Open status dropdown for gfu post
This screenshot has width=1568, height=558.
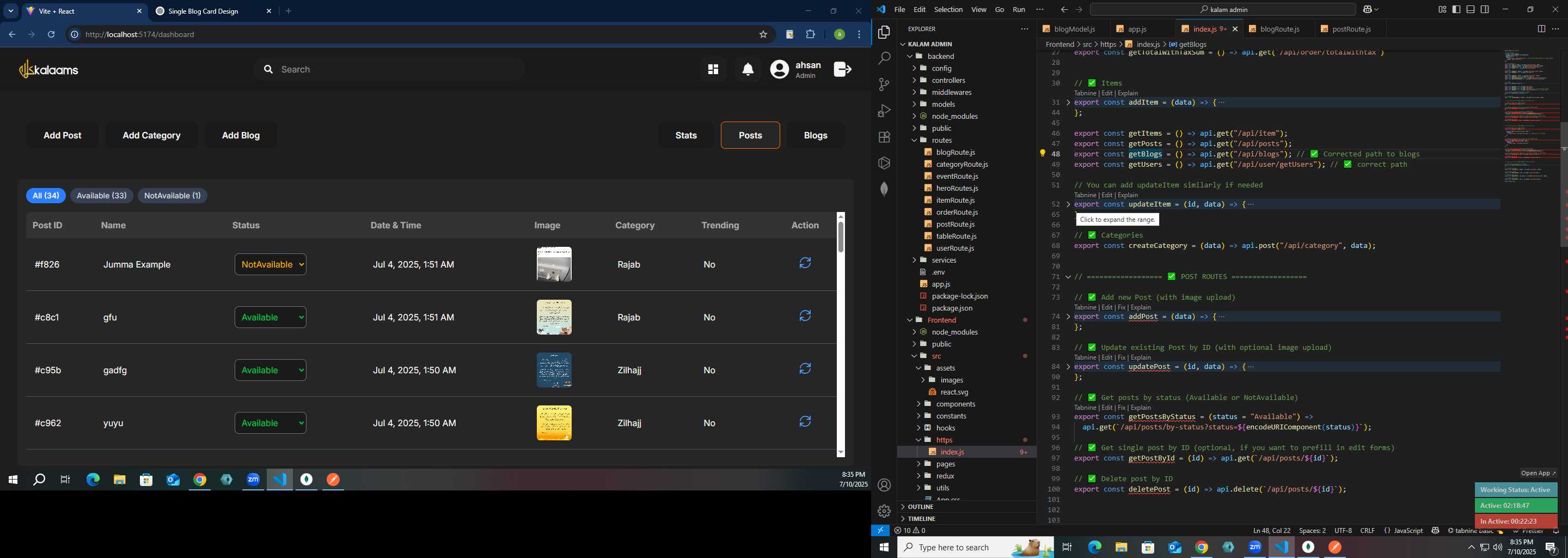(x=270, y=317)
